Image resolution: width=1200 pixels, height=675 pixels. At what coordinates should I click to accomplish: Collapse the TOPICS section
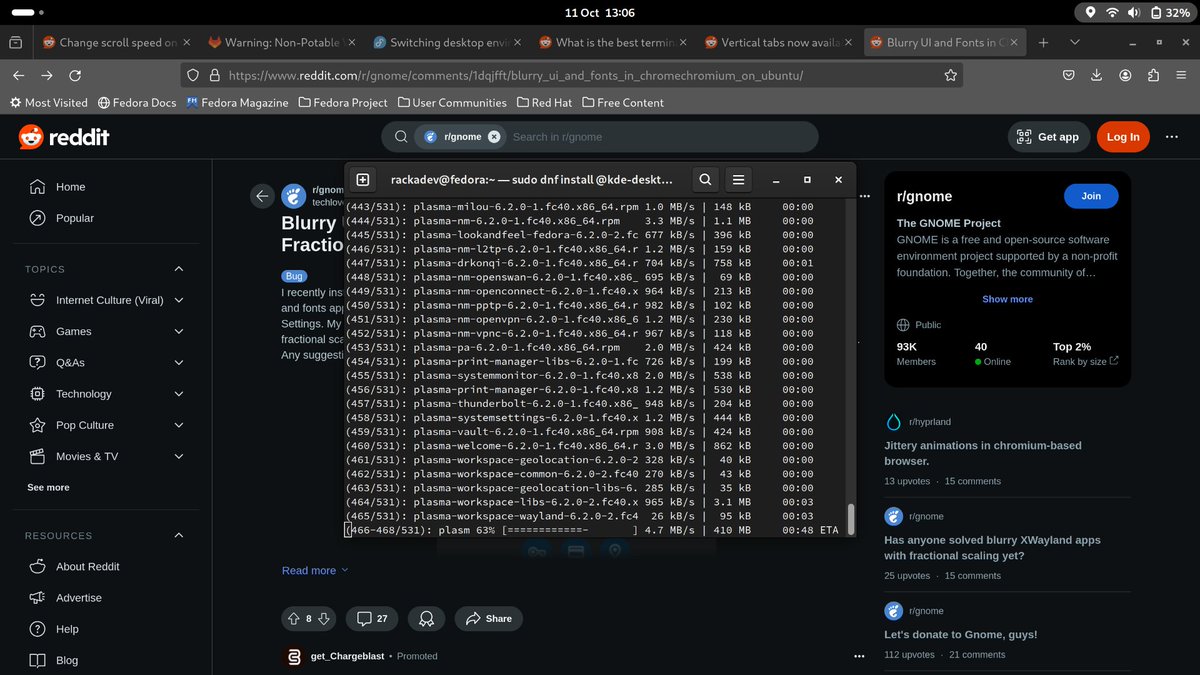pos(179,269)
